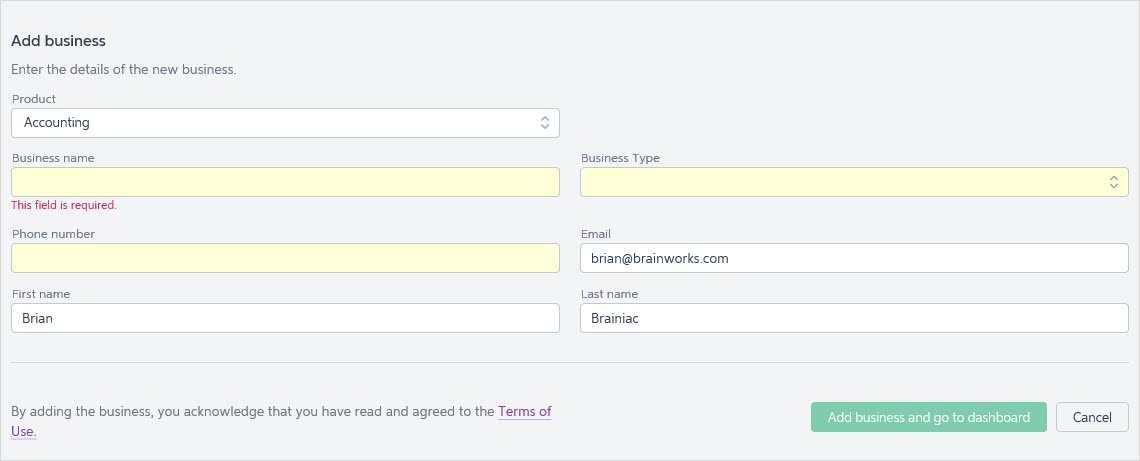Click the Phone number label
The width and height of the screenshot is (1140, 461).
click(53, 234)
